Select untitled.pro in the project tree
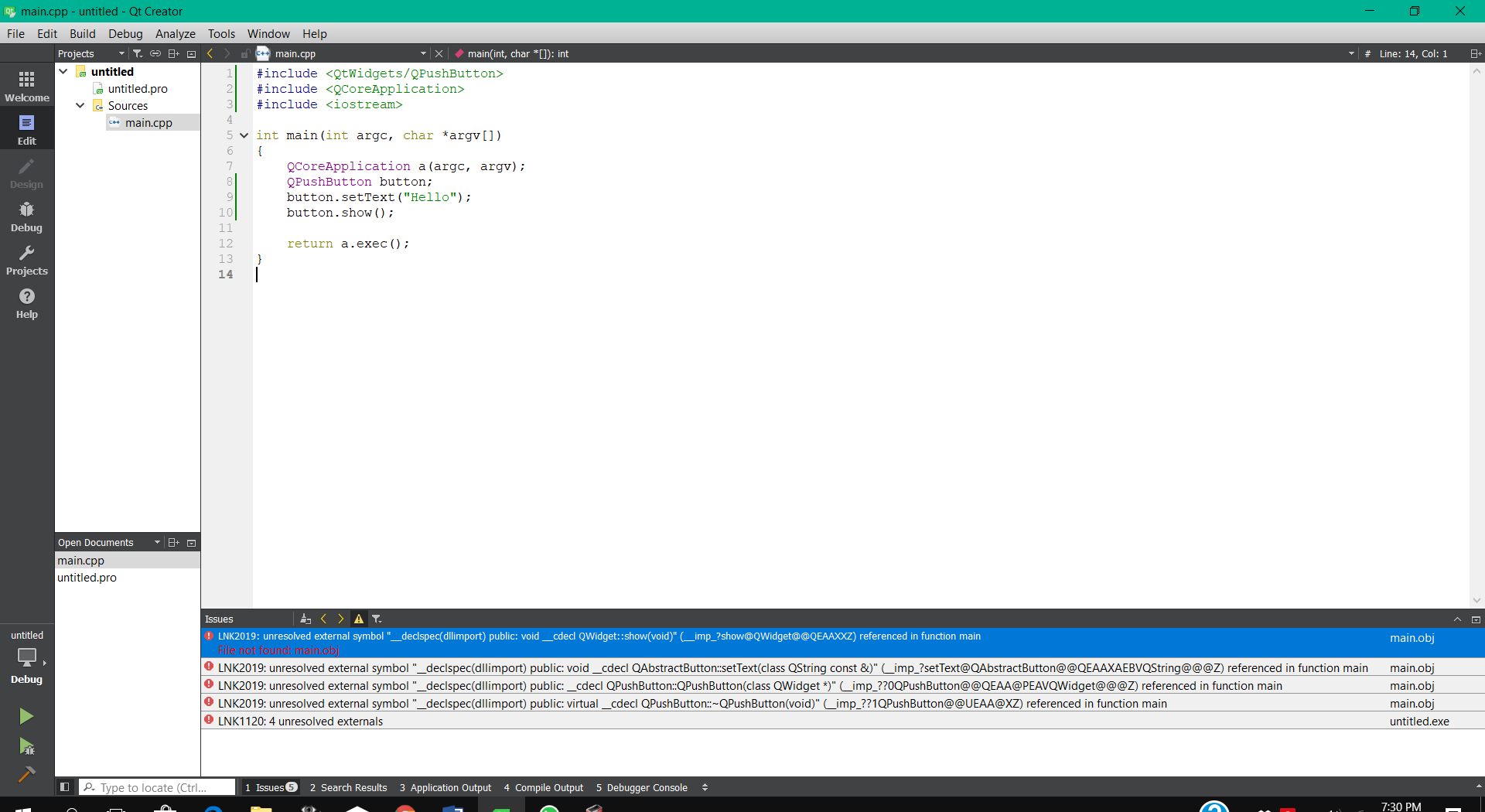Screen dimensions: 1485x812 tap(138, 89)
